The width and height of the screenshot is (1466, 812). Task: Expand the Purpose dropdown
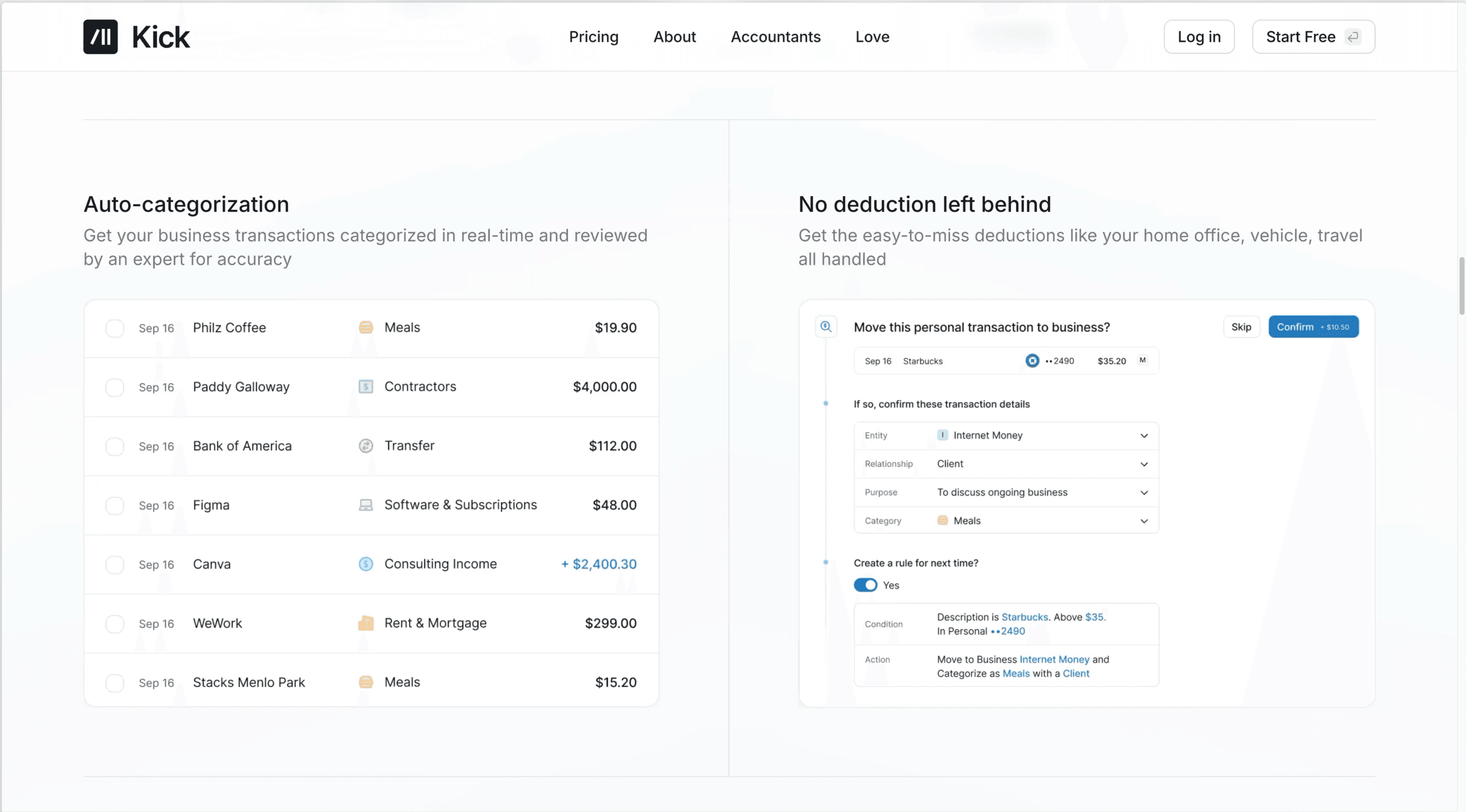(1006, 493)
